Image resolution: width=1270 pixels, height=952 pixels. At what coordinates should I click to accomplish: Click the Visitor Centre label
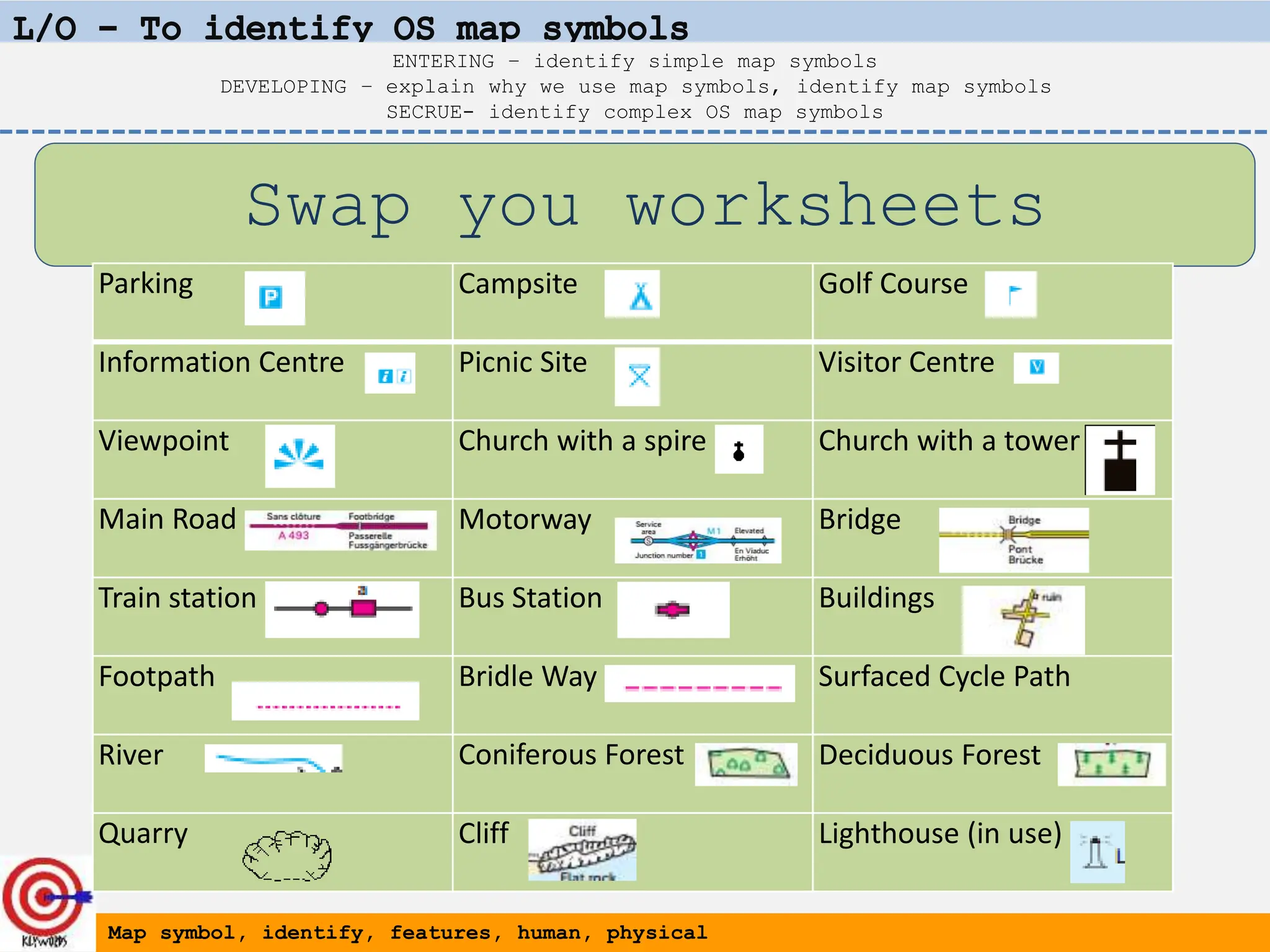[x=907, y=363]
